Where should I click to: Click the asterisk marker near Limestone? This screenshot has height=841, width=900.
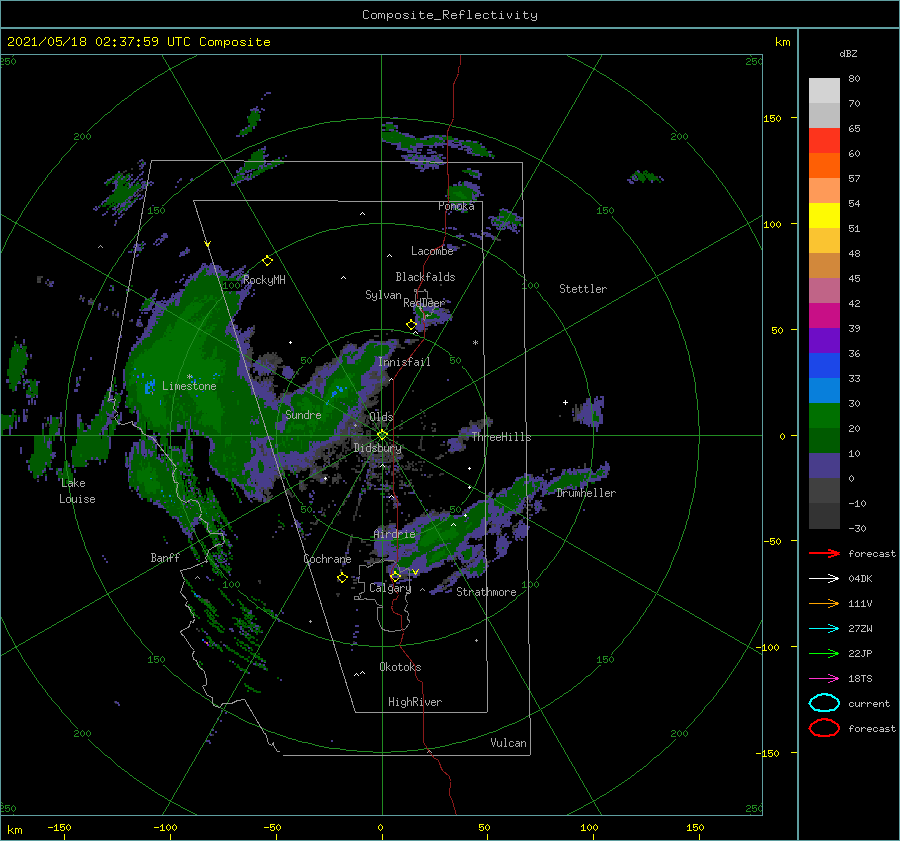tap(189, 377)
